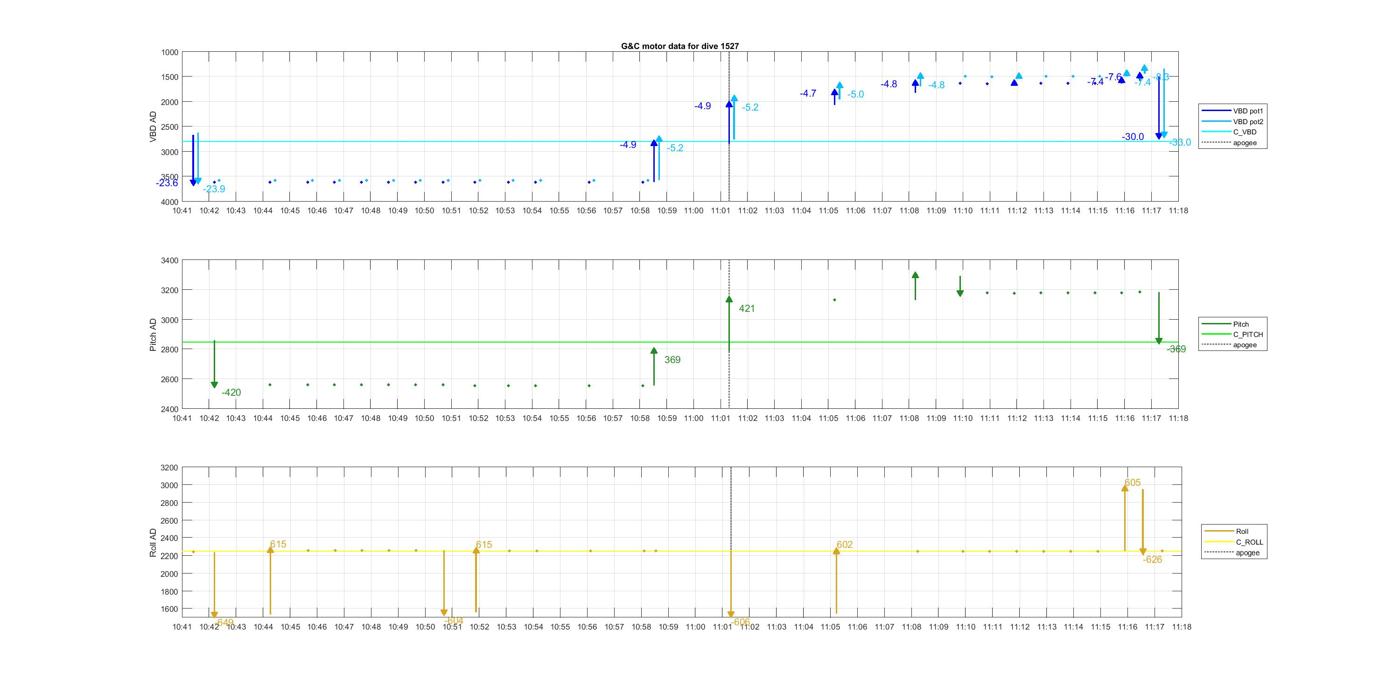The height and width of the screenshot is (693, 1400).
Task: Click the '369' label near 10:58 in Pitch plot
Action: pos(672,360)
